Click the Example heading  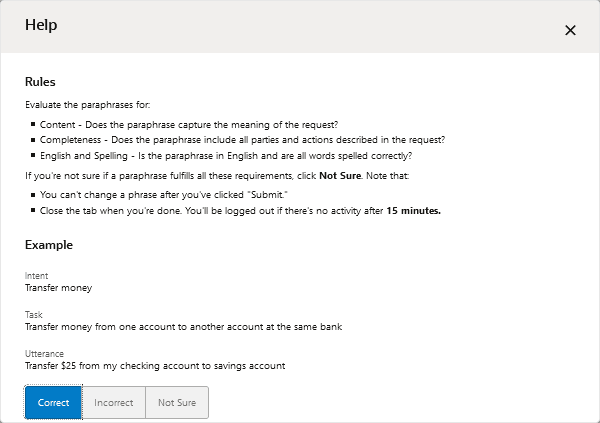pos(49,245)
